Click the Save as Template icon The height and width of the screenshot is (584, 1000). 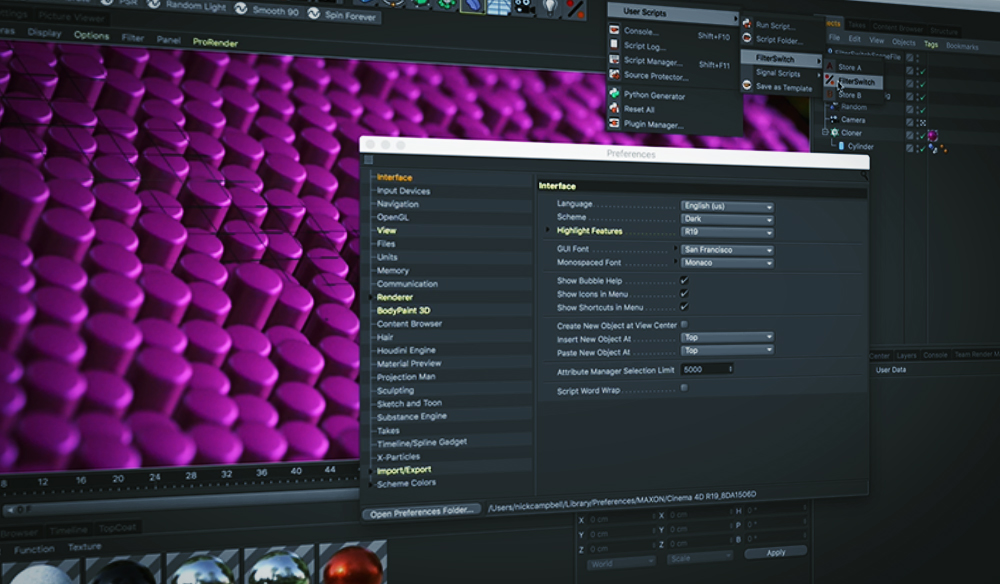pyautogui.click(x=747, y=85)
